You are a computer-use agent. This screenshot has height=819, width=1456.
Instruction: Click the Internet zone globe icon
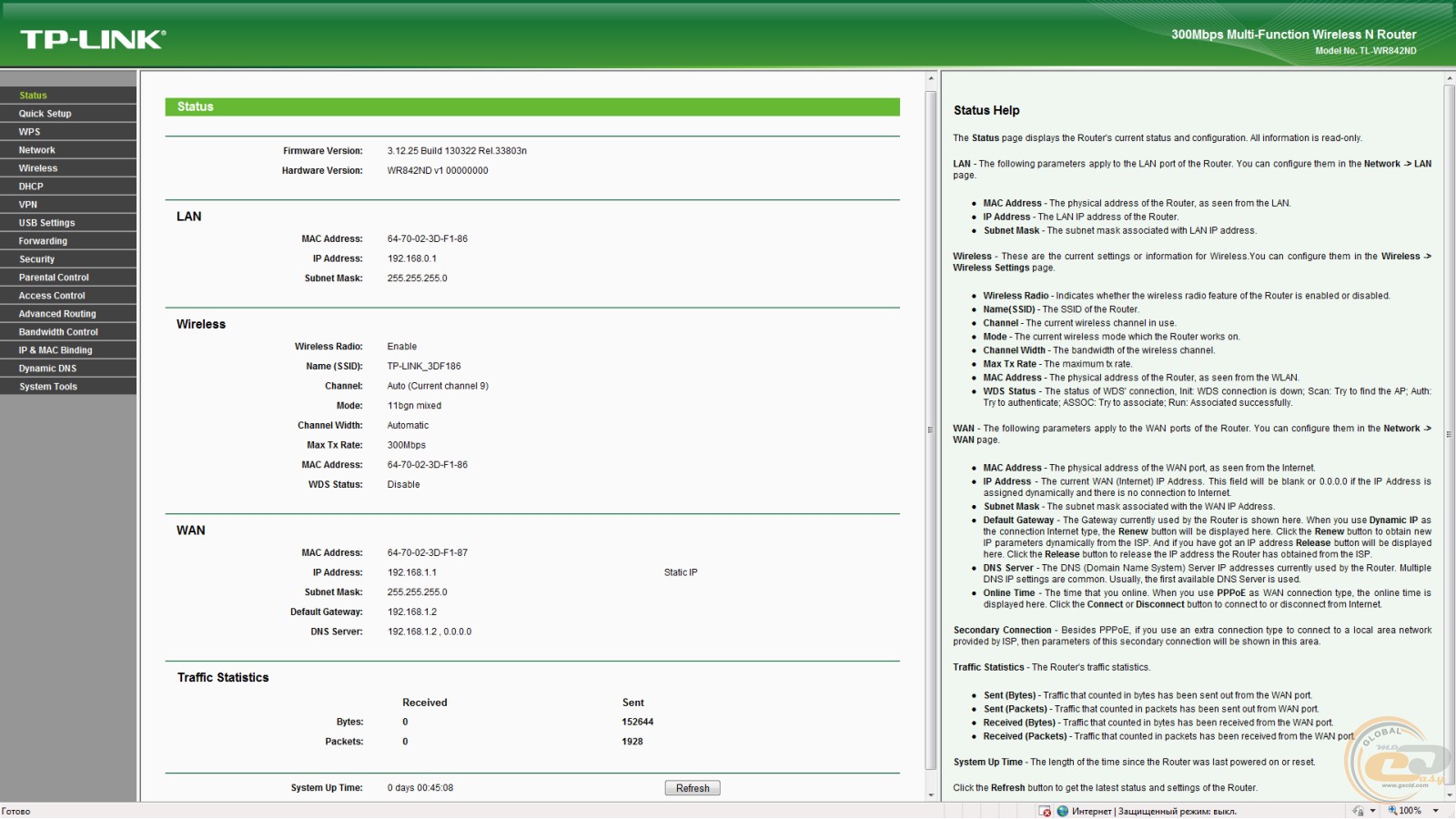(1062, 811)
